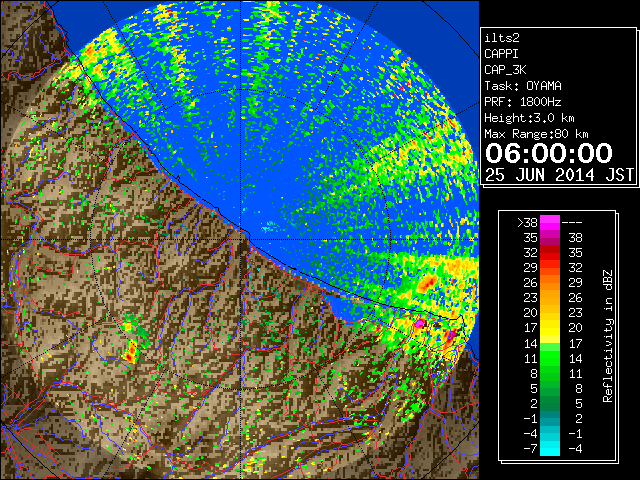The image size is (640, 480).
Task: Click the PRF: 1800Hz value
Action: (523, 102)
